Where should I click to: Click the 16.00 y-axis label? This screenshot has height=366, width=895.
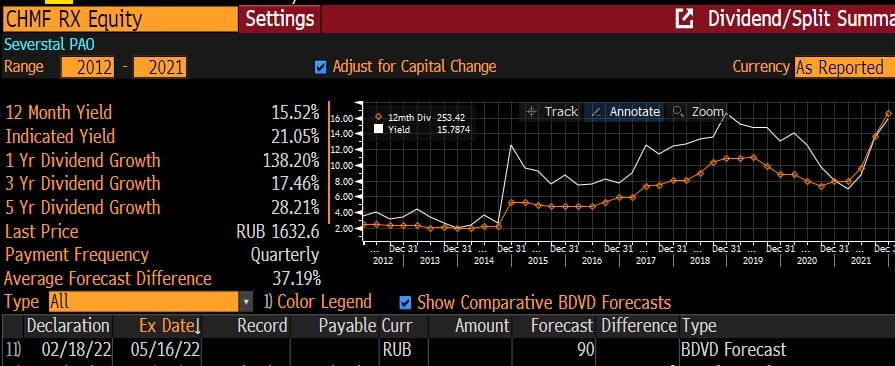click(342, 118)
